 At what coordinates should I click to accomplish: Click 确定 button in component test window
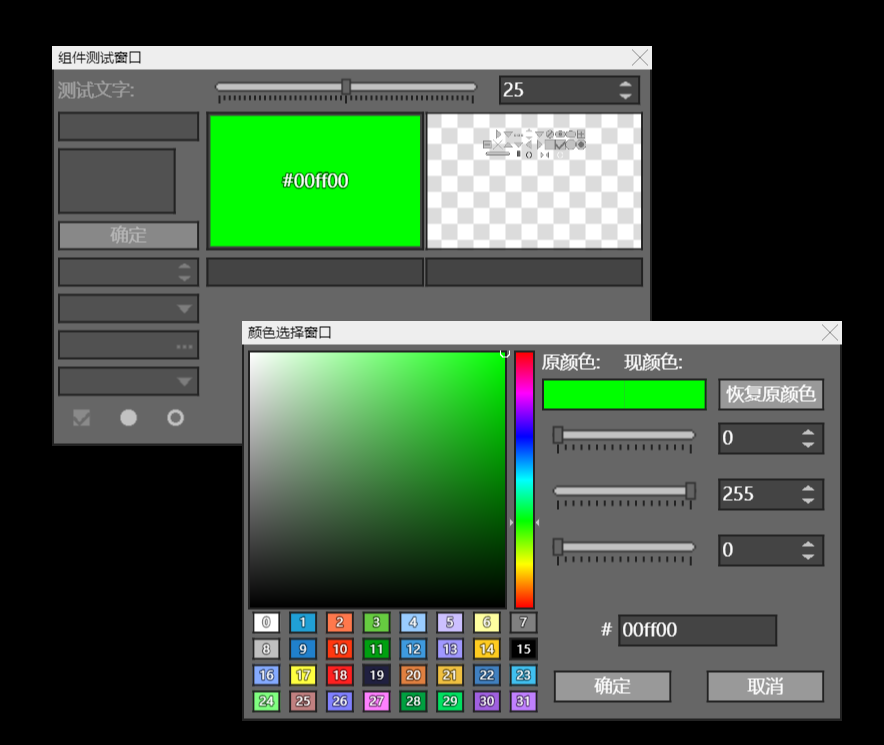(129, 235)
